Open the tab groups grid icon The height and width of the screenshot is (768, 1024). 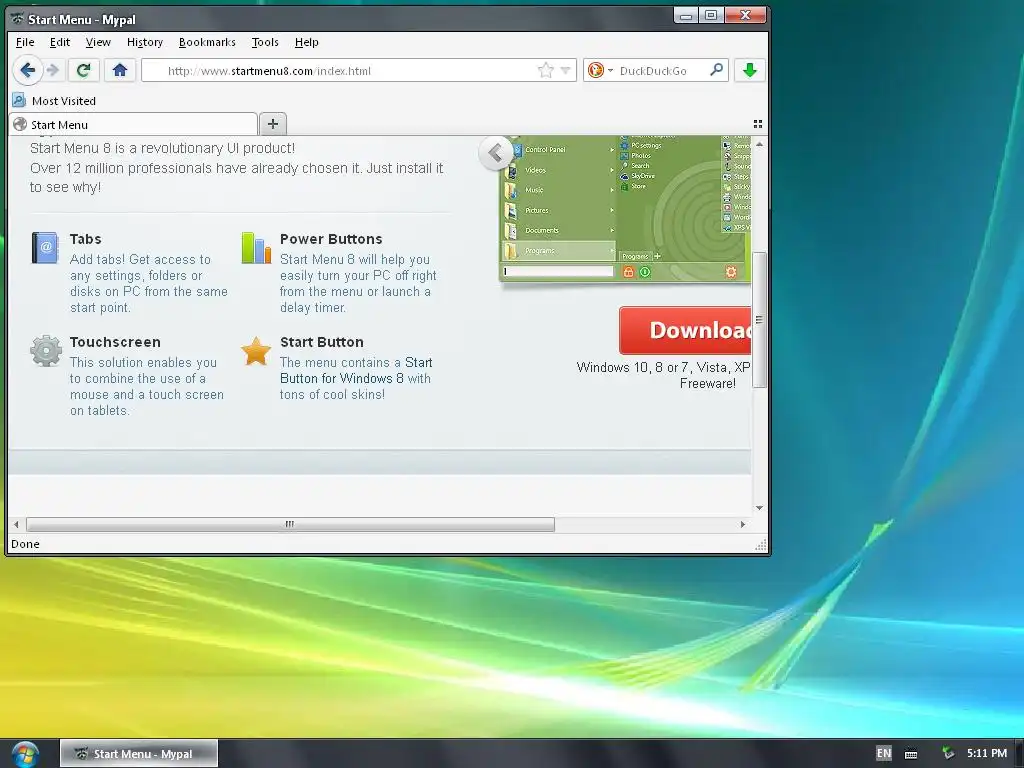tap(758, 123)
